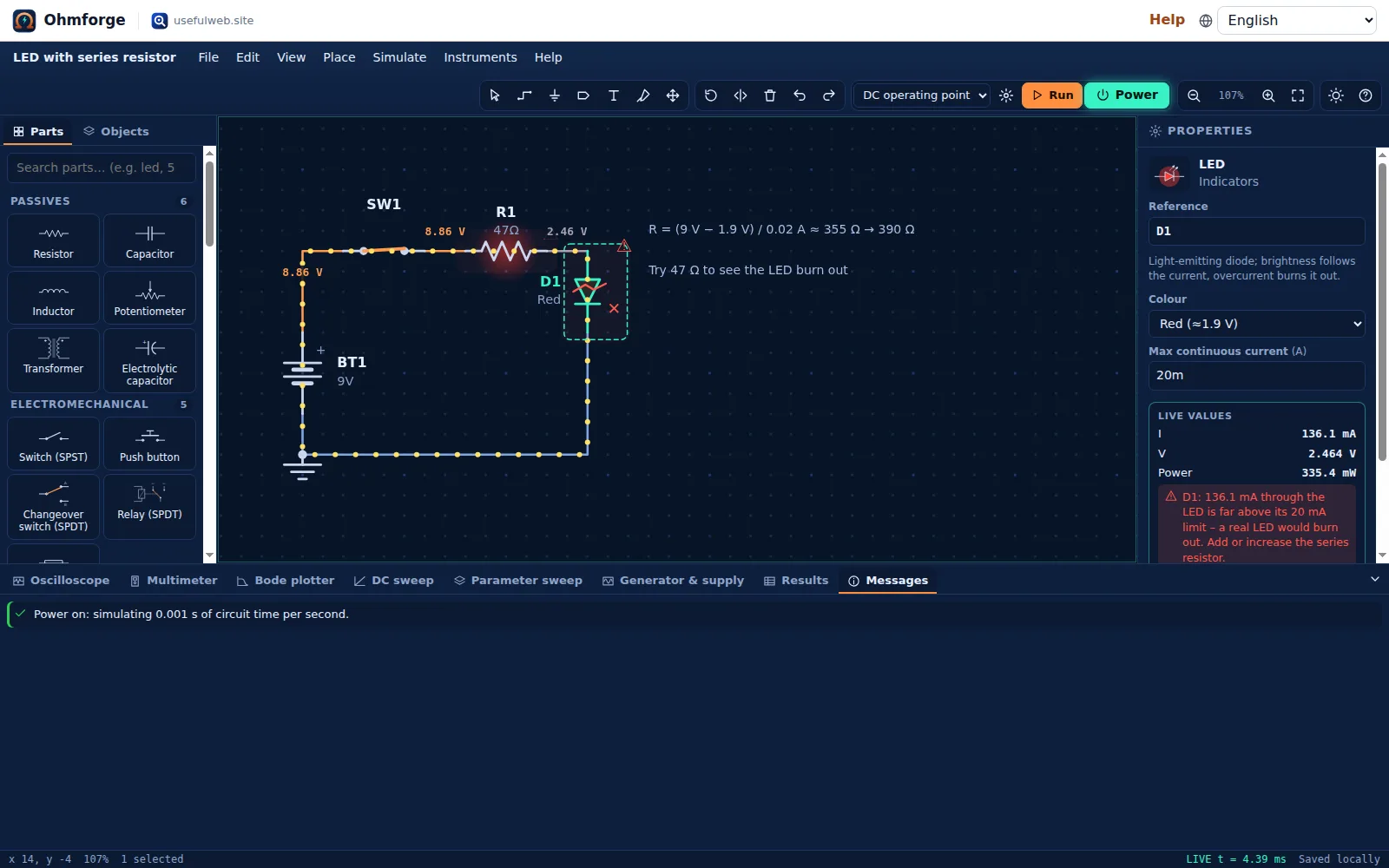Choose the Relay (SPDT) part

149,506
